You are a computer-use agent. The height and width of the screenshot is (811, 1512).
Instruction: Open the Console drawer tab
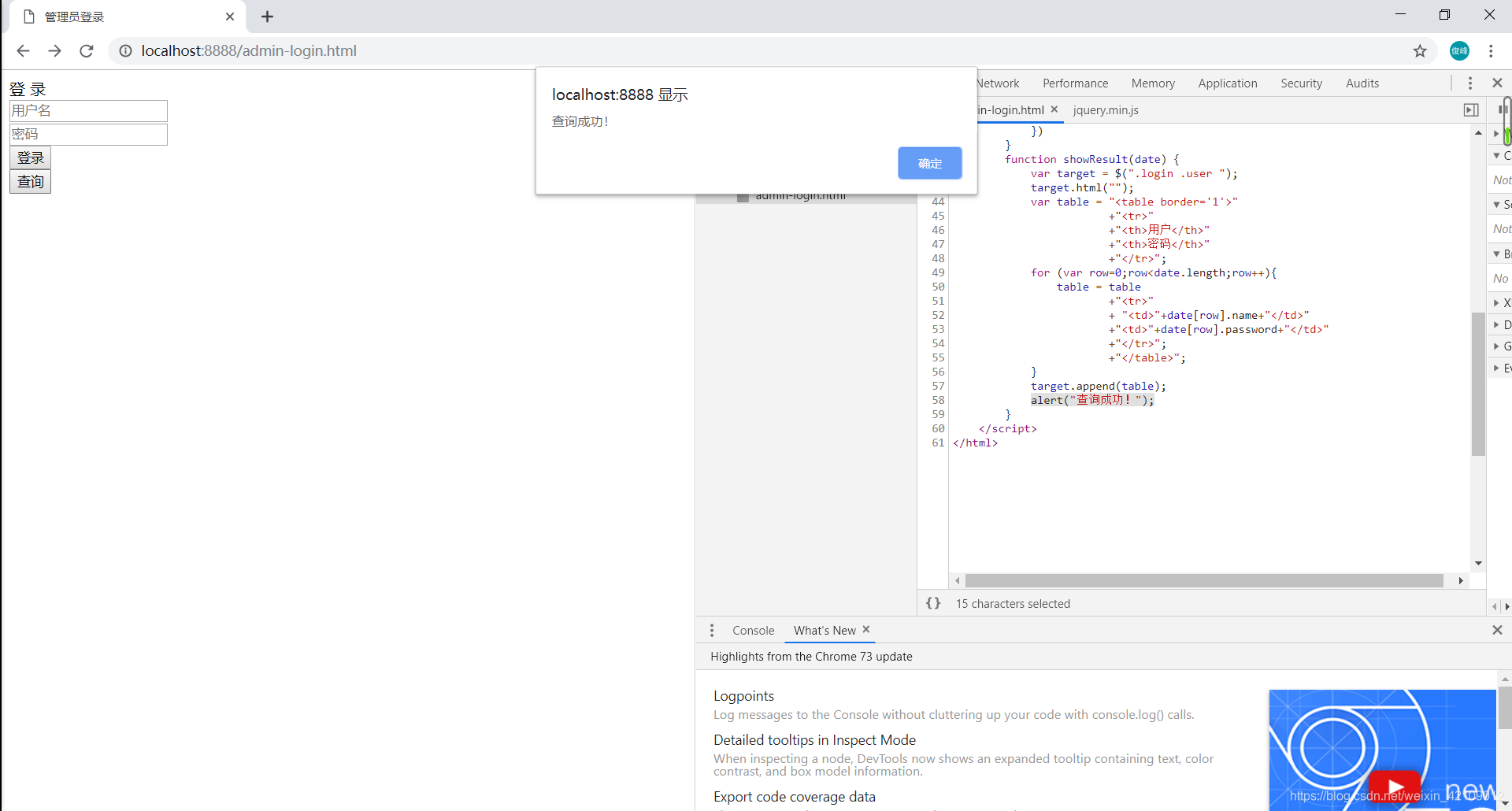753,631
